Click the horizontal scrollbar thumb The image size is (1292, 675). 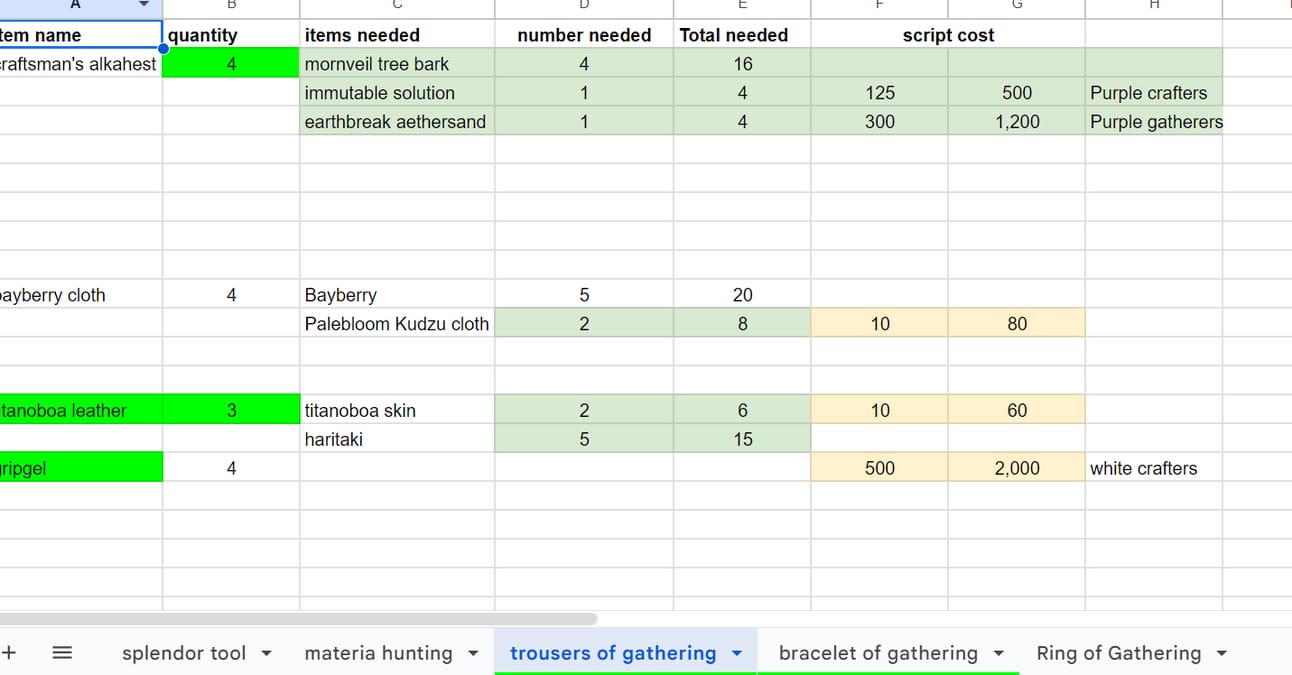tap(298, 619)
